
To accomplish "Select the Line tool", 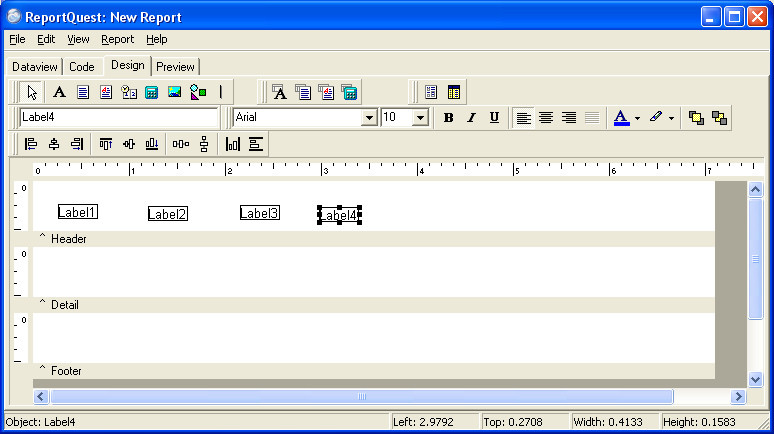I will point(221,92).
